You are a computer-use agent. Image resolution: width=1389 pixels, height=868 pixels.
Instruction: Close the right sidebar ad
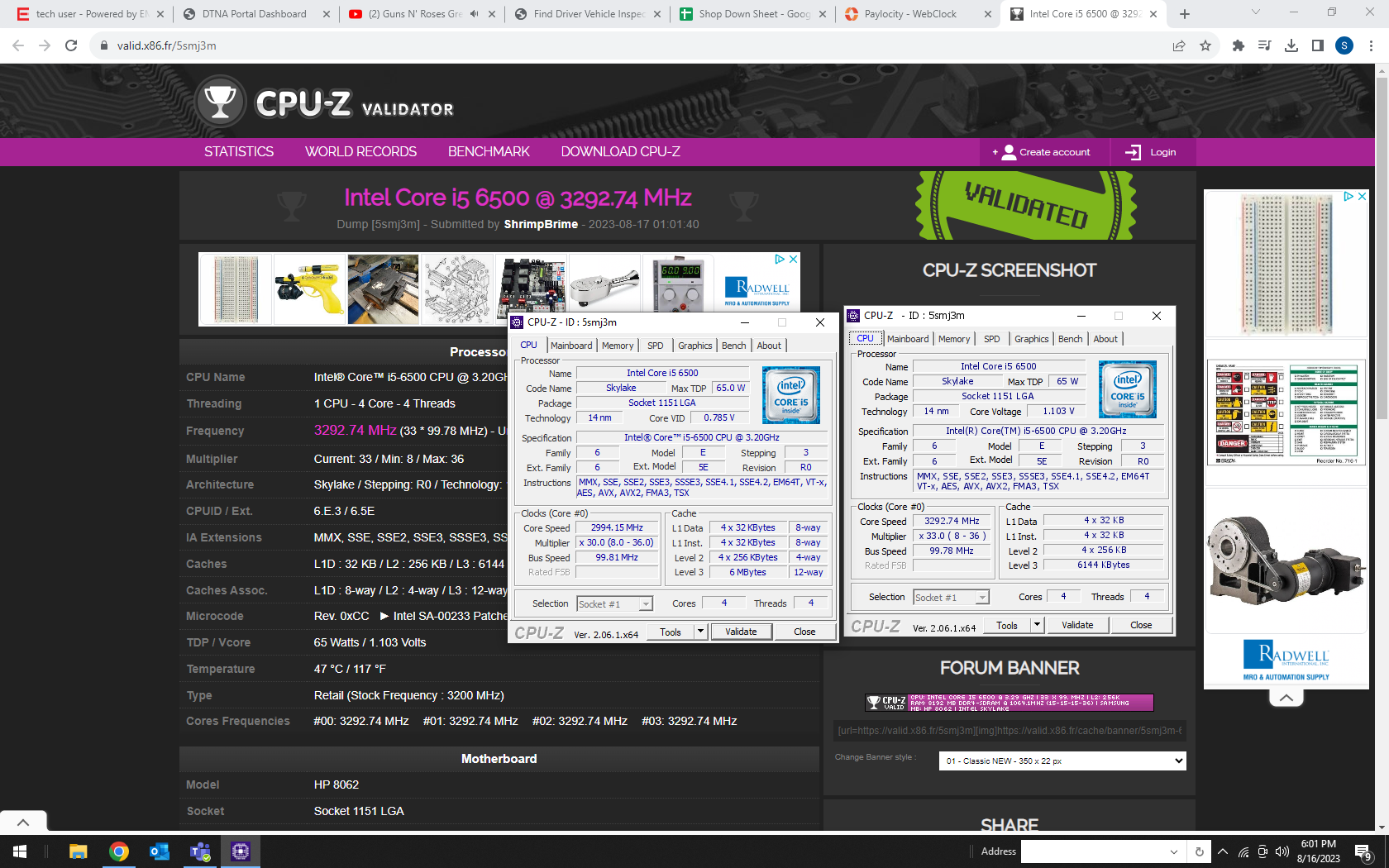(1362, 197)
